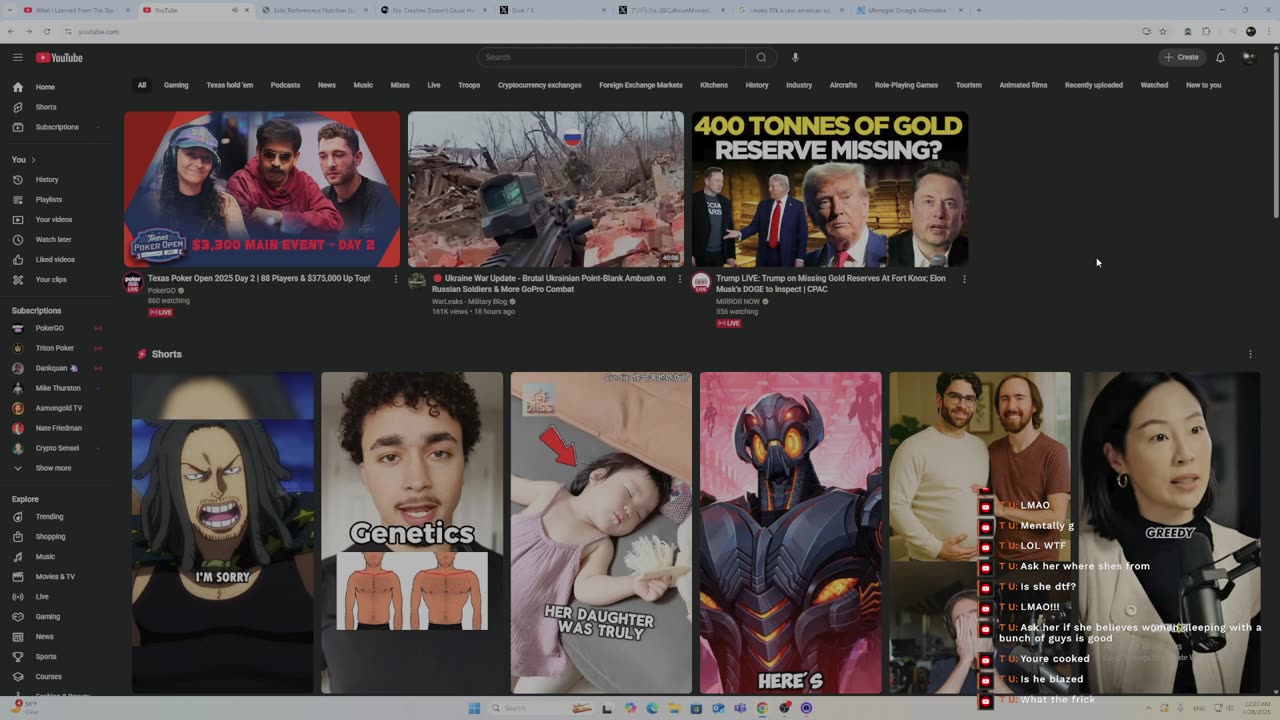Open PokerGO subscription channel
This screenshot has height=720, width=1280.
pyautogui.click(x=50, y=328)
